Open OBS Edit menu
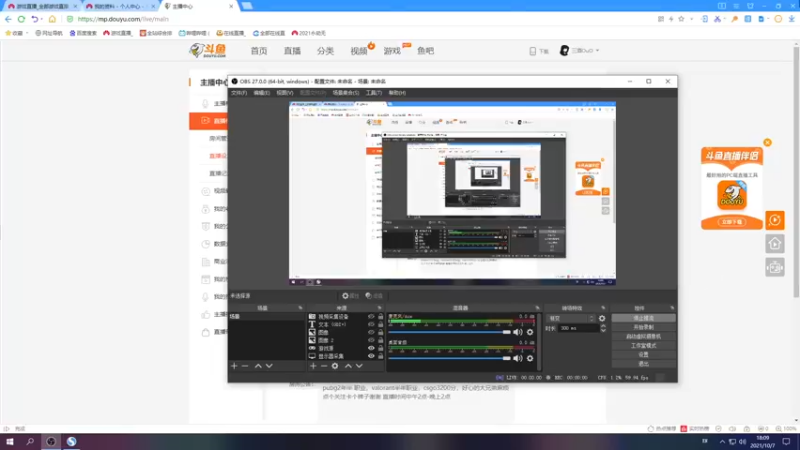The image size is (800, 450). point(262,93)
